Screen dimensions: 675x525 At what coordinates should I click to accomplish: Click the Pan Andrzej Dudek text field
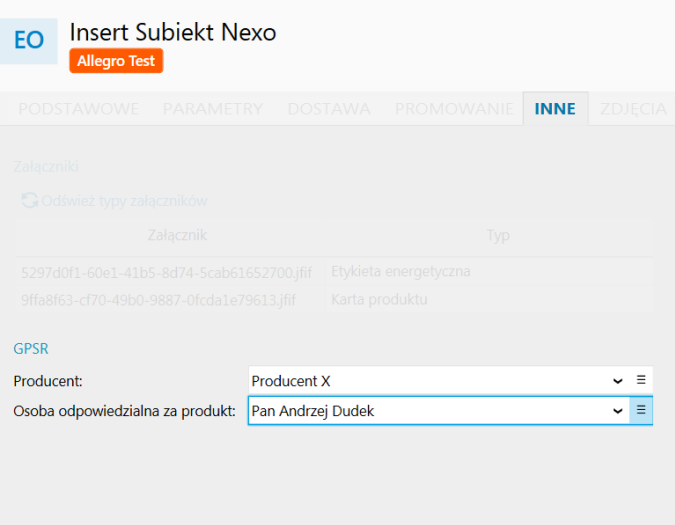pyautogui.click(x=428, y=411)
